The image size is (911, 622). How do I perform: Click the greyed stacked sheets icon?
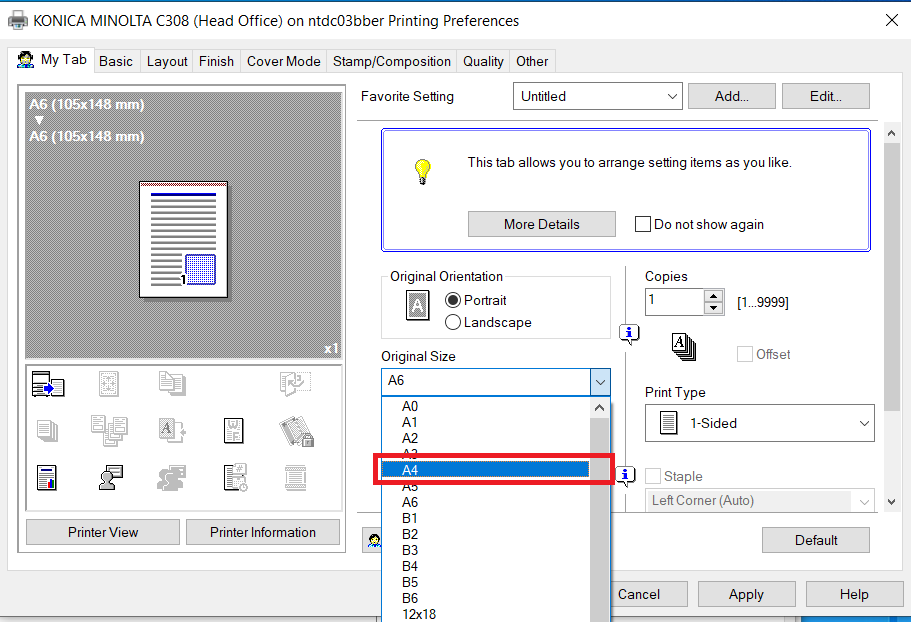(x=47, y=430)
